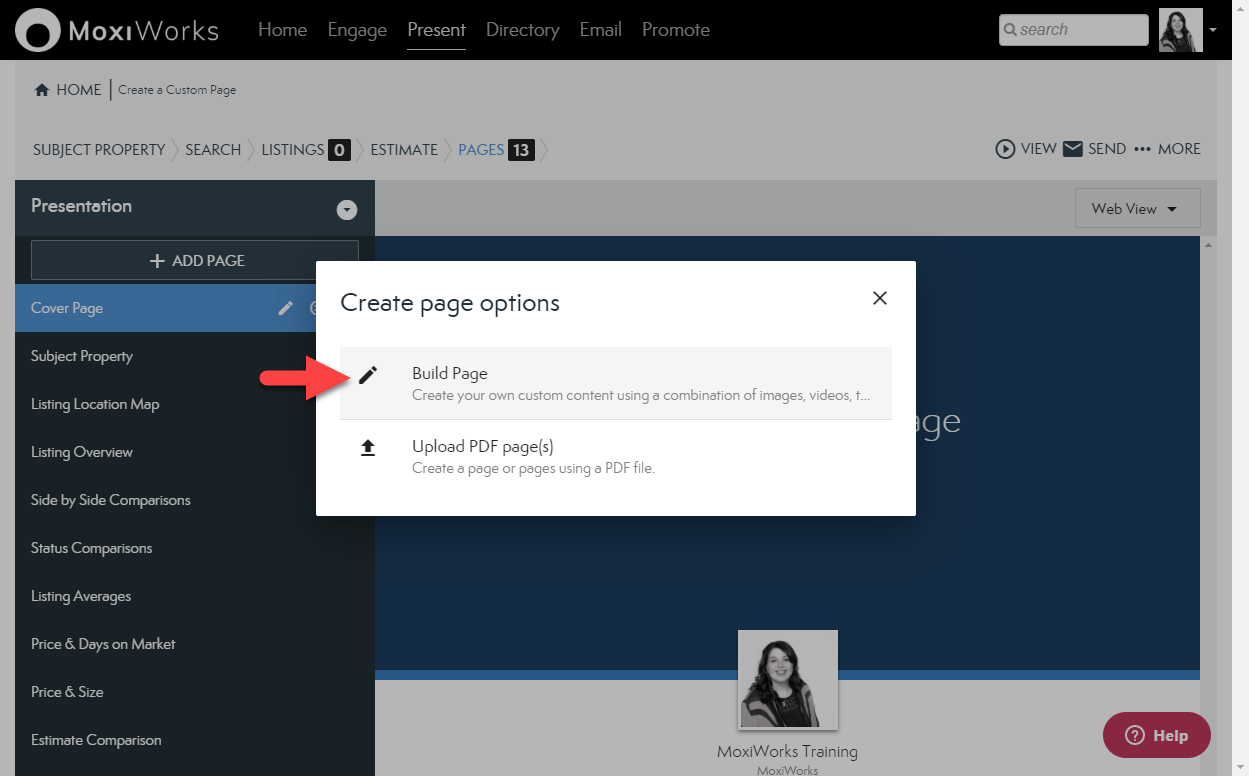1249x776 pixels.
Task: Click the VIEW play icon
Action: coord(1005,149)
